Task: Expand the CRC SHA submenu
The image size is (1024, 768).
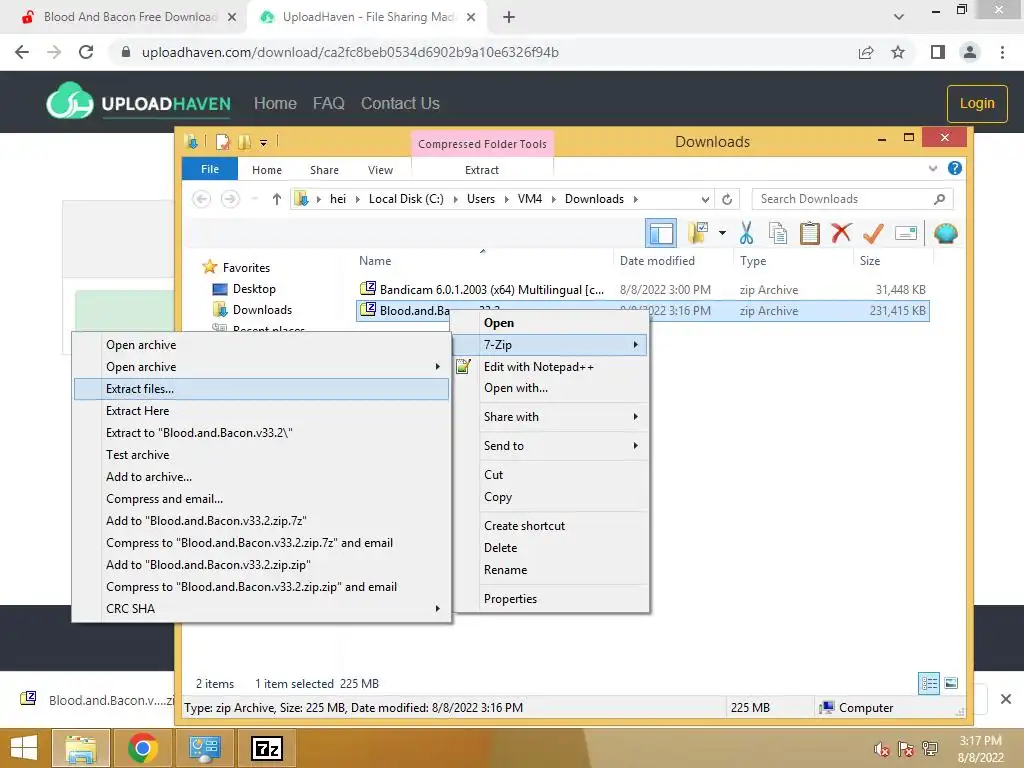Action: click(x=261, y=609)
